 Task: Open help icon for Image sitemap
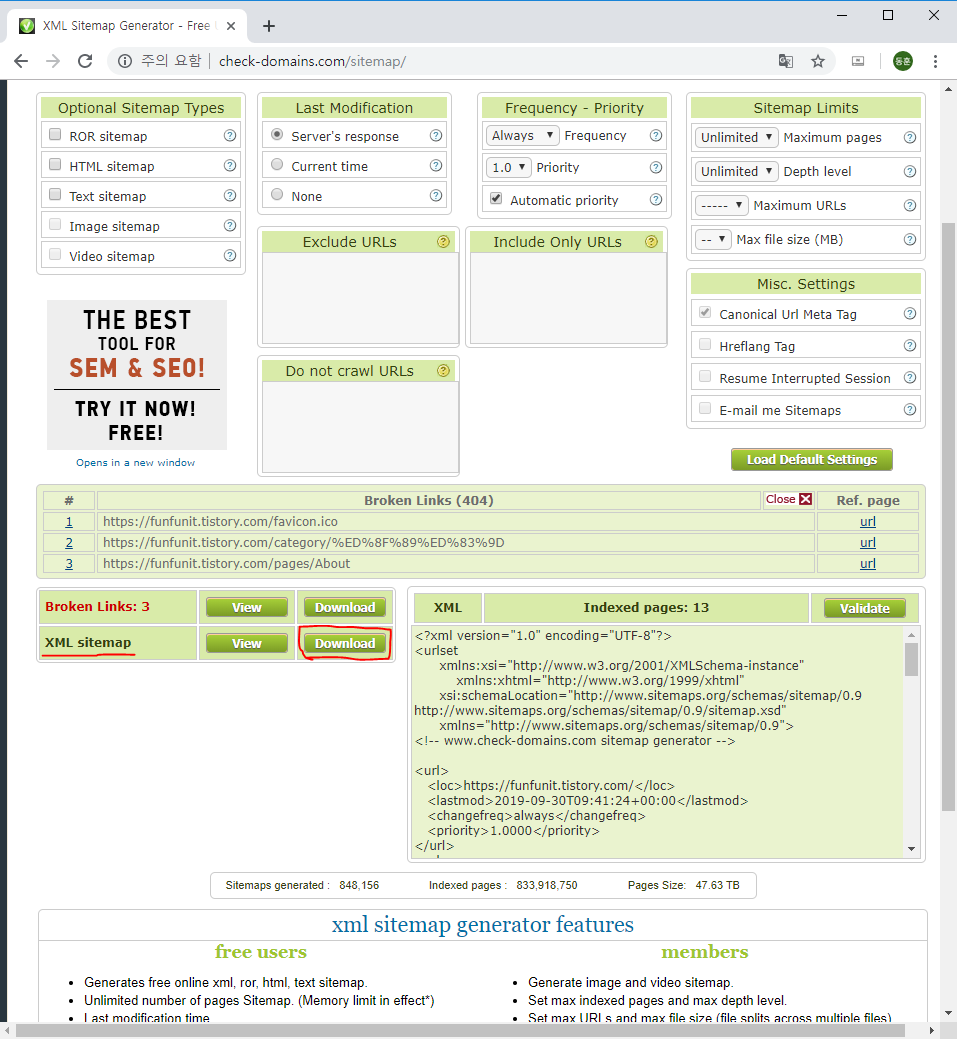[230, 225]
